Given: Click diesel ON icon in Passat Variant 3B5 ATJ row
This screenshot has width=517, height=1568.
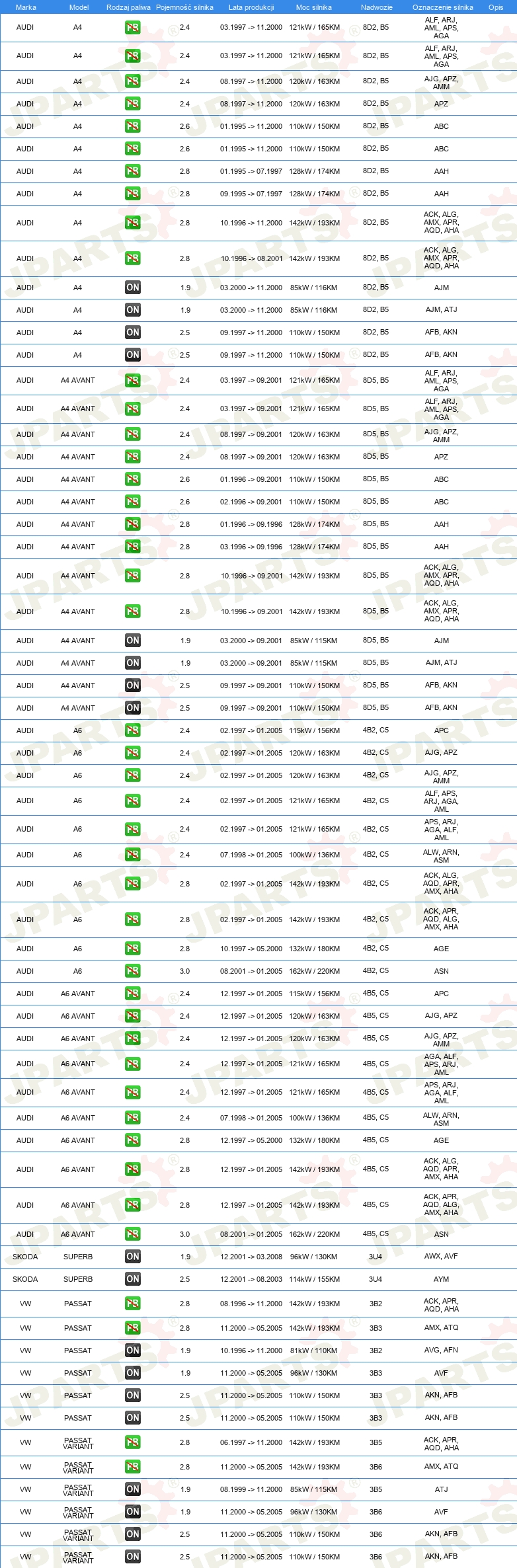Looking at the screenshot, I should coord(132,1489).
